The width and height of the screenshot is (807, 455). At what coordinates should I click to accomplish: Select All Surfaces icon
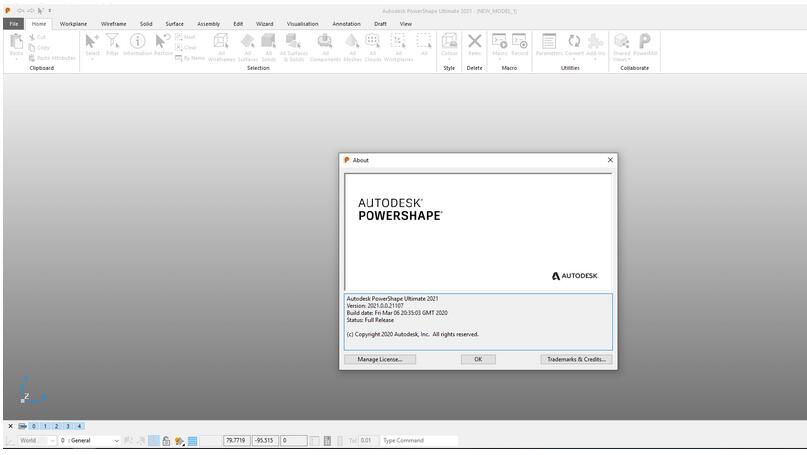(248, 41)
